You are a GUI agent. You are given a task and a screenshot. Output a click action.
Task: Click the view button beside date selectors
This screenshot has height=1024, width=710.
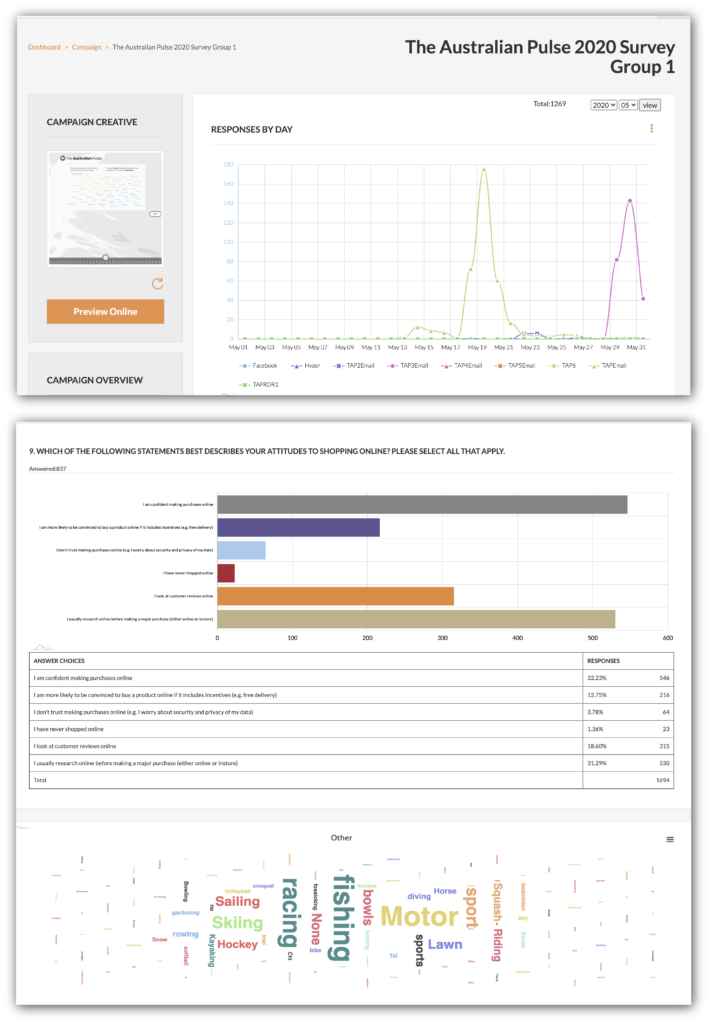click(x=650, y=105)
